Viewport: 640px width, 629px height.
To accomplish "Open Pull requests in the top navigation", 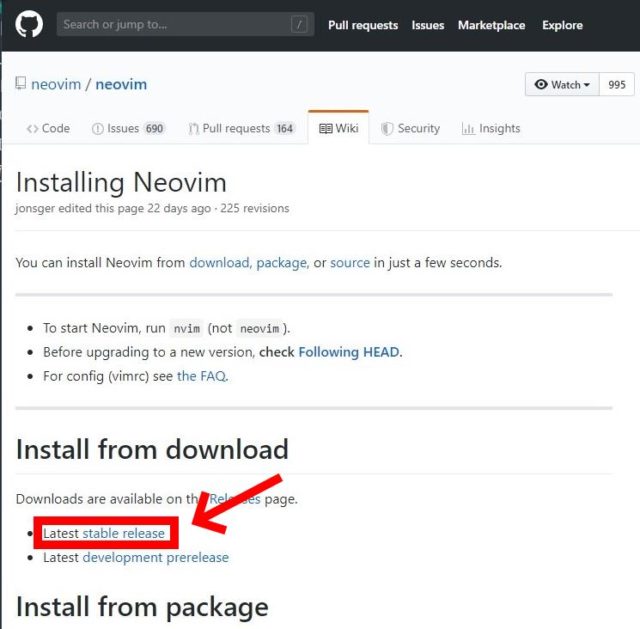I will (363, 25).
